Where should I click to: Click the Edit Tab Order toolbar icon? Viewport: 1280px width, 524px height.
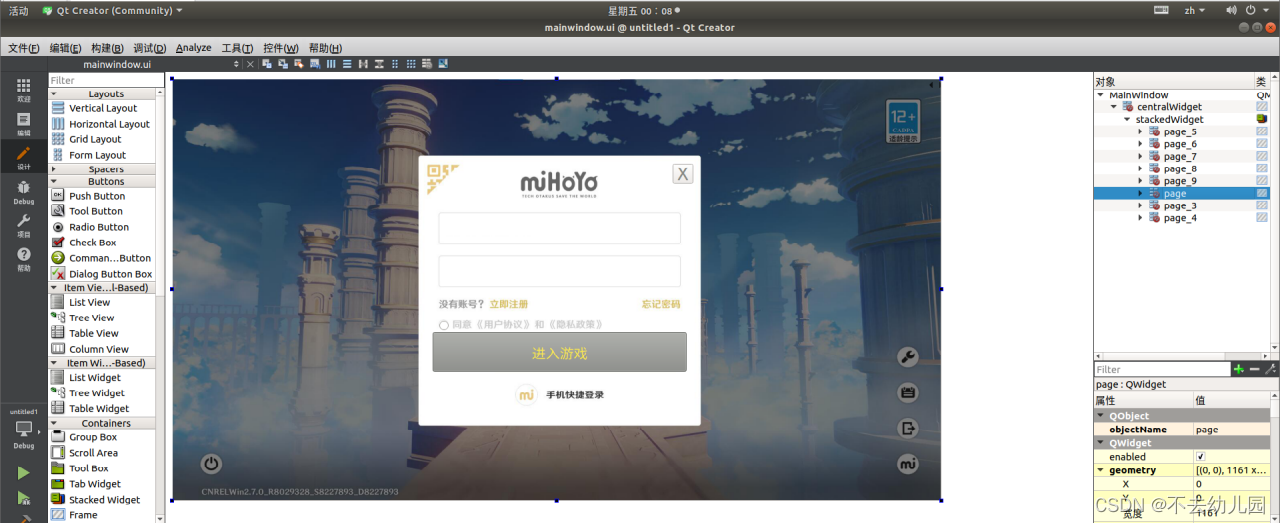click(315, 64)
